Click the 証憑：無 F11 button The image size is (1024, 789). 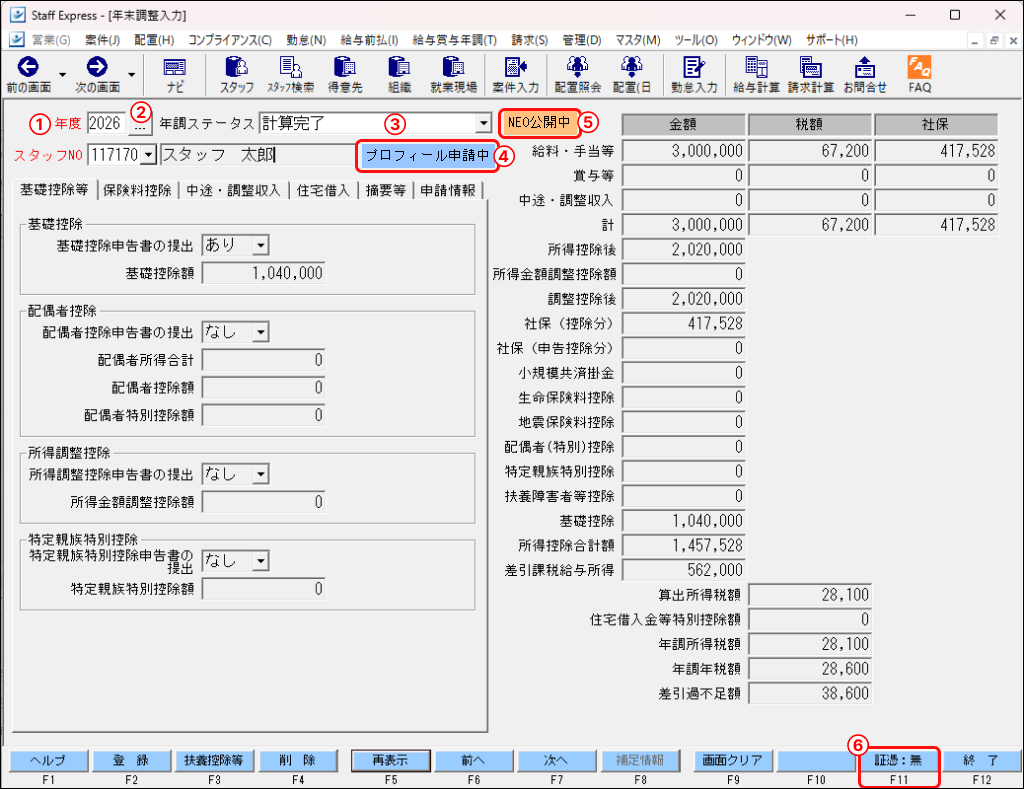click(899, 761)
